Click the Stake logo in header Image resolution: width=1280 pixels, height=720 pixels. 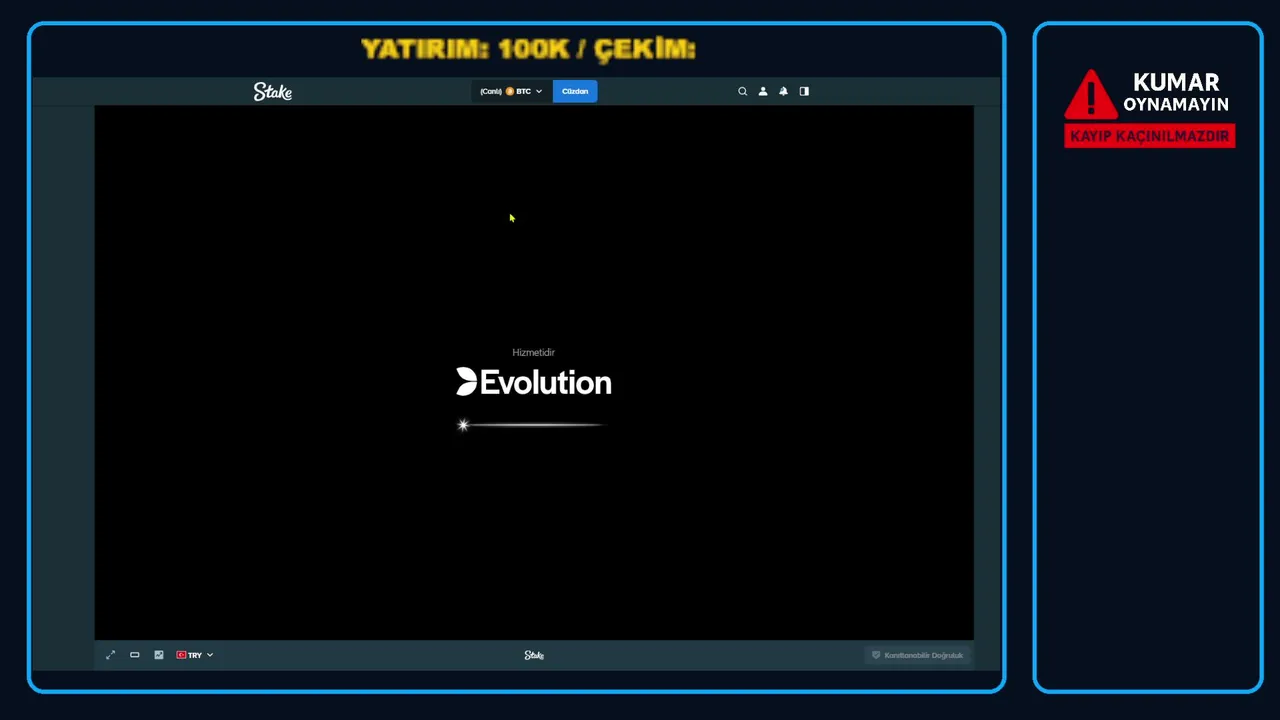pos(272,91)
